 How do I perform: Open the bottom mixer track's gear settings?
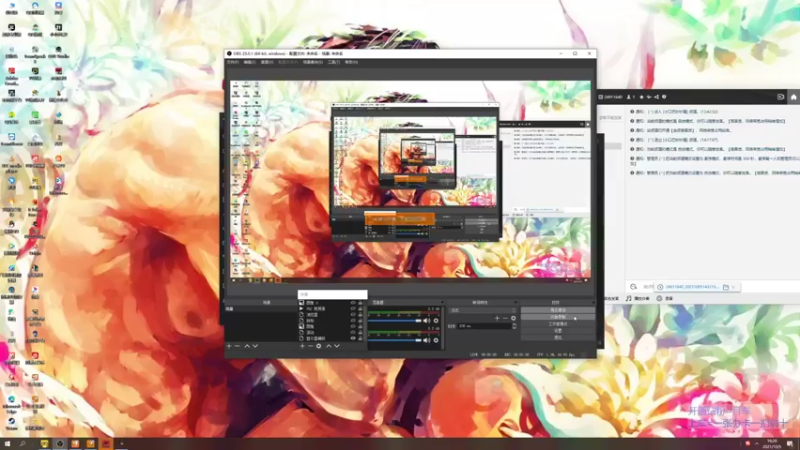pyautogui.click(x=436, y=340)
